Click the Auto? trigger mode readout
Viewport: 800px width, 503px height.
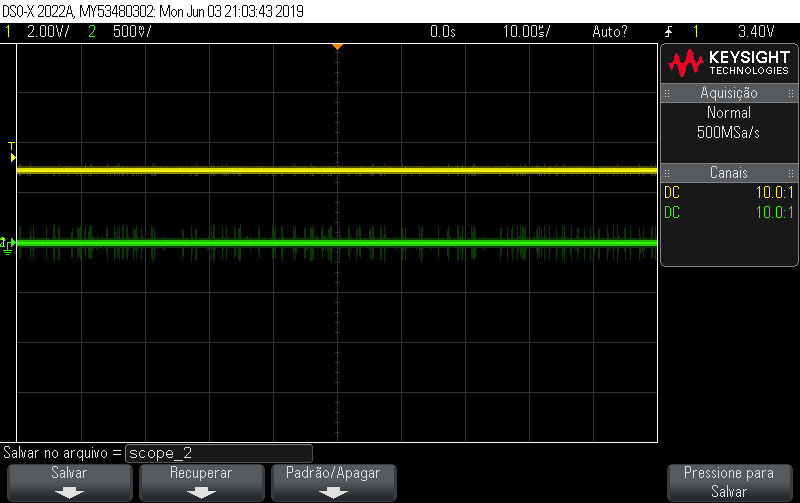[610, 32]
